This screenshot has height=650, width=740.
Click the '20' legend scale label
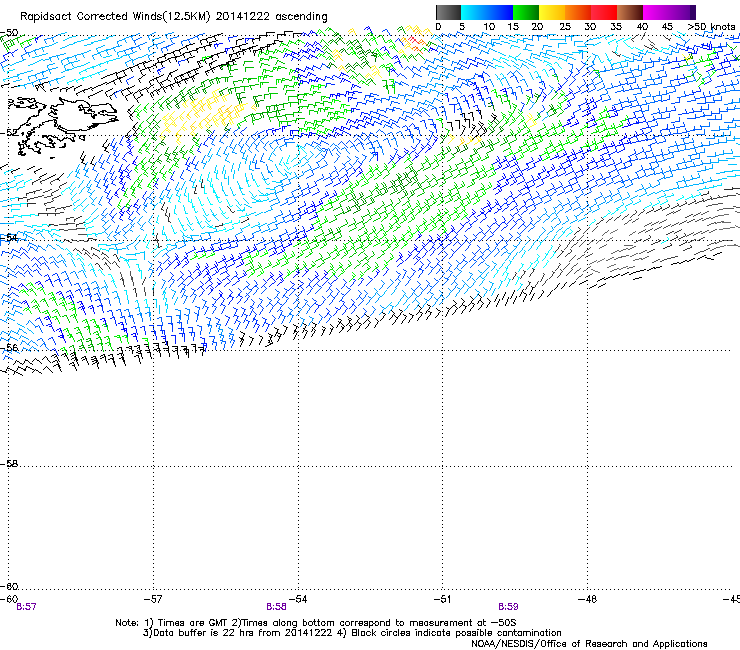click(537, 26)
